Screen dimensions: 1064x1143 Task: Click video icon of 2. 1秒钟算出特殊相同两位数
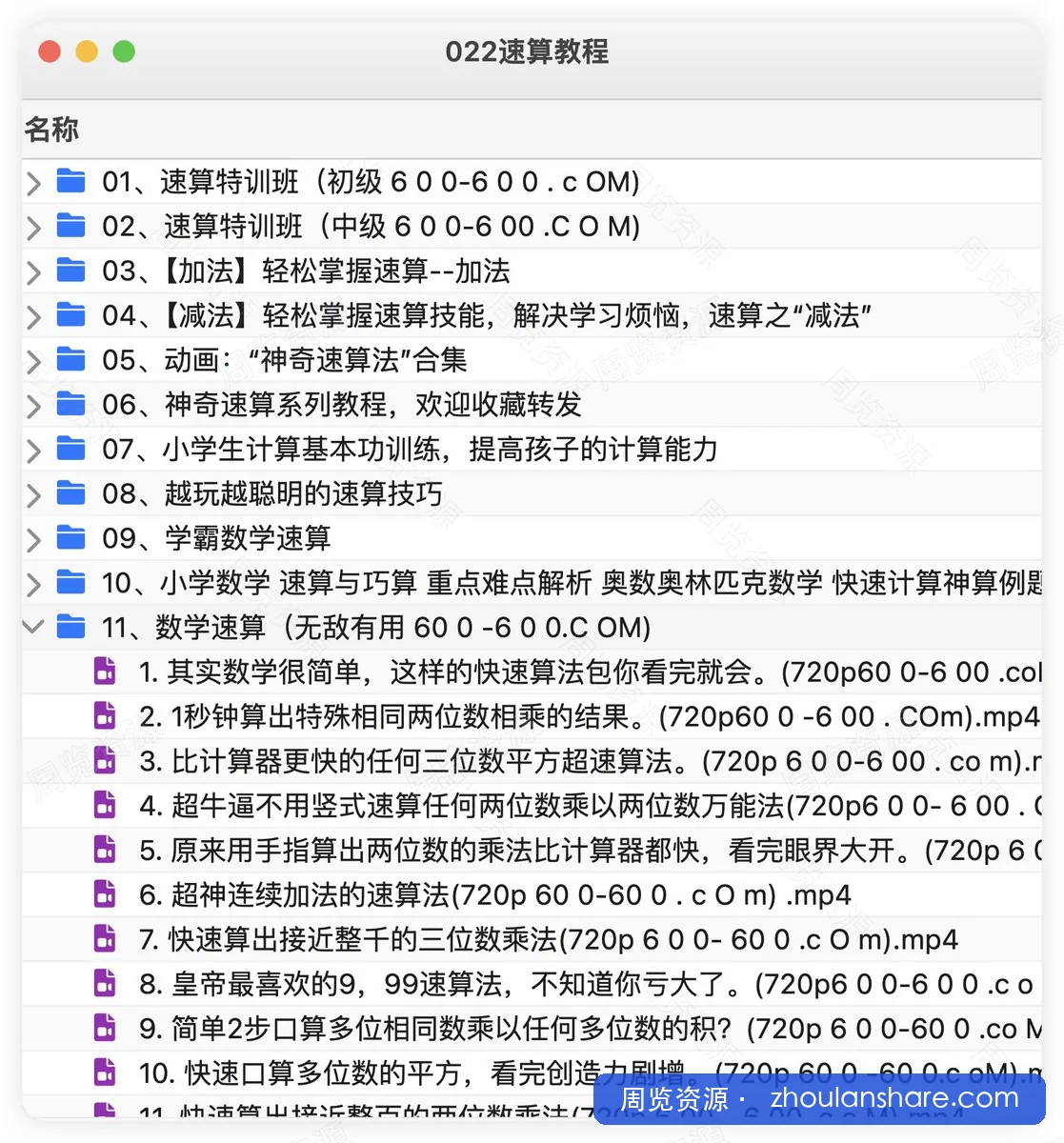[x=105, y=716]
